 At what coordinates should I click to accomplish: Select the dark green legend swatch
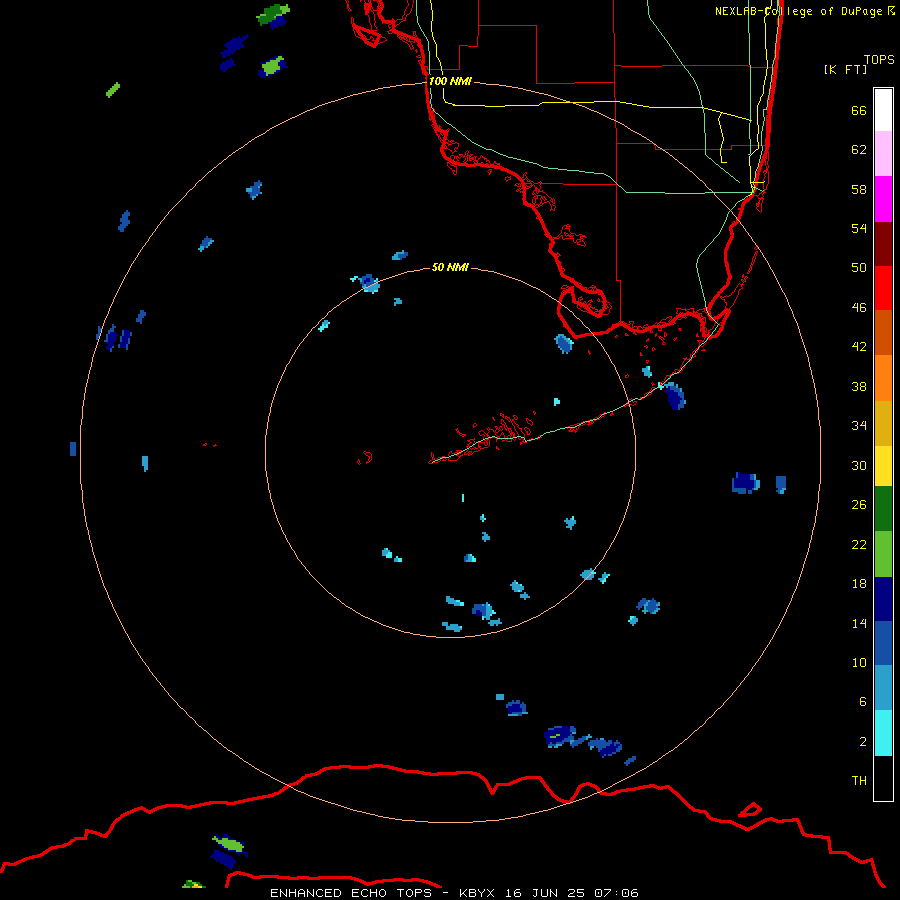883,509
